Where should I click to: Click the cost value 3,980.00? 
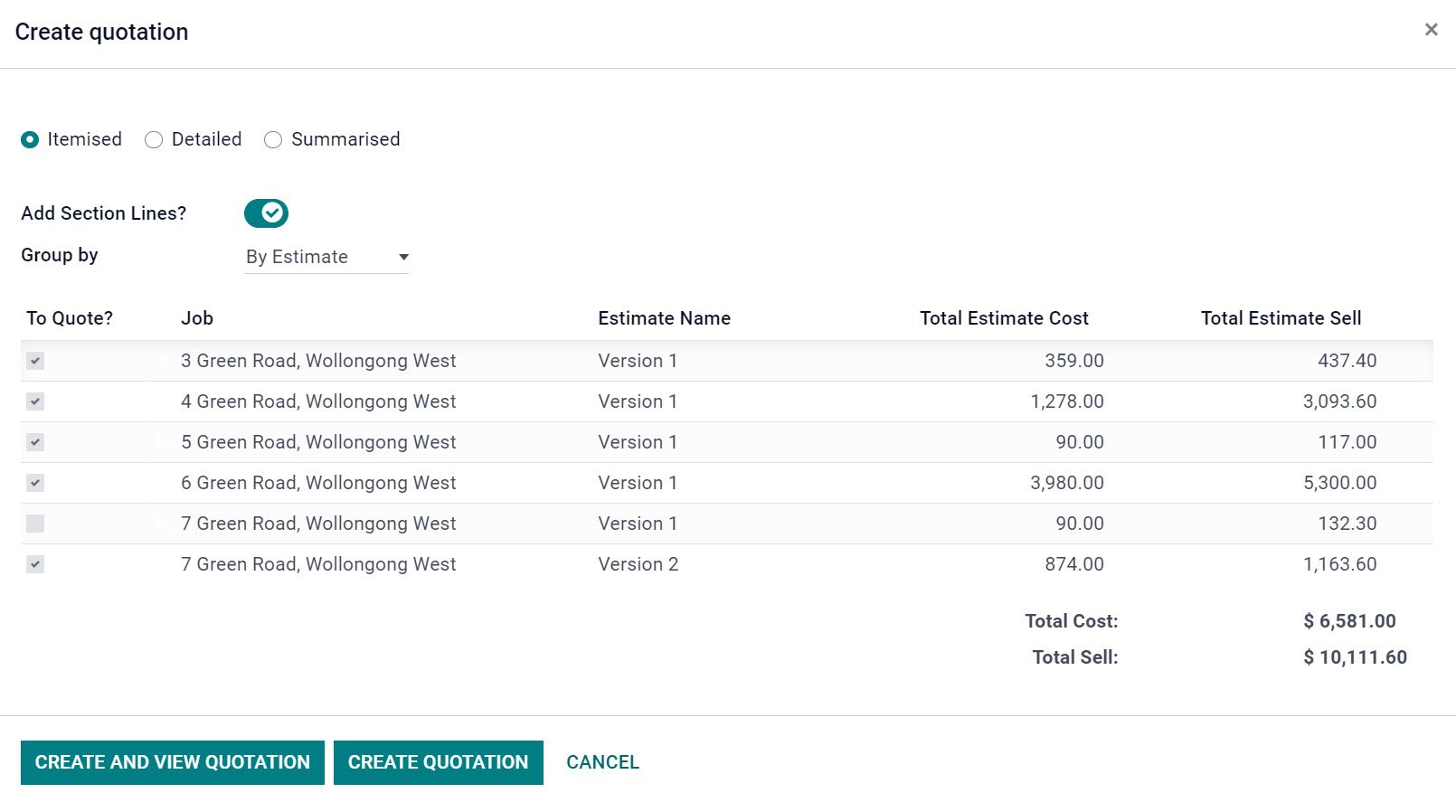[x=1067, y=483]
